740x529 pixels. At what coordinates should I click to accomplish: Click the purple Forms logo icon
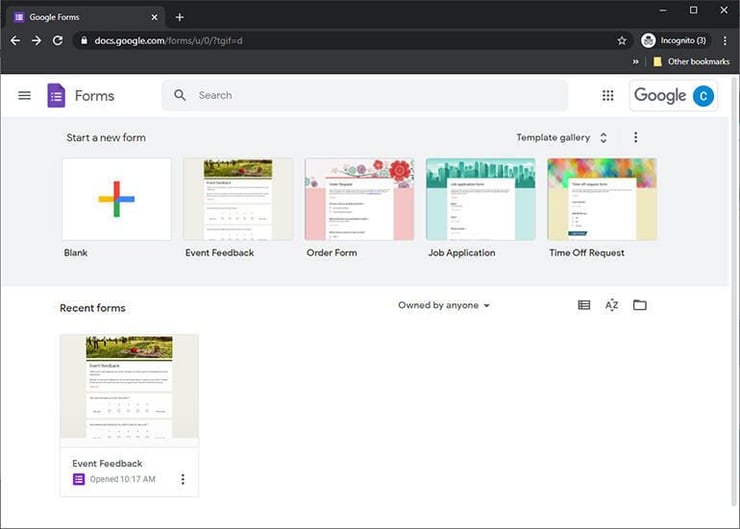click(56, 96)
